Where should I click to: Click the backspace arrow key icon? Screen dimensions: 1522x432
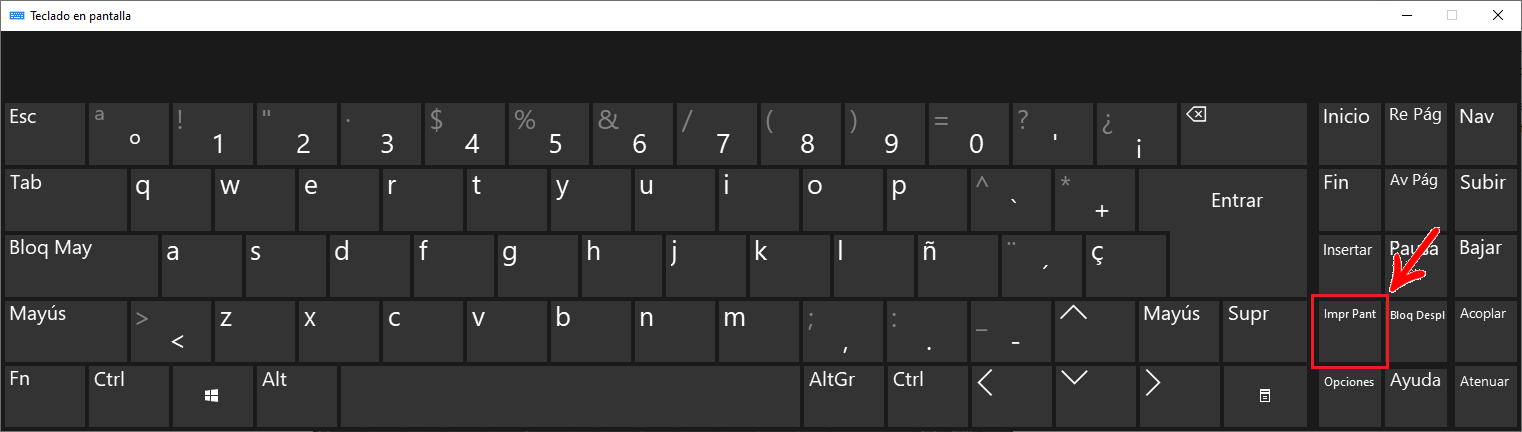[1196, 115]
